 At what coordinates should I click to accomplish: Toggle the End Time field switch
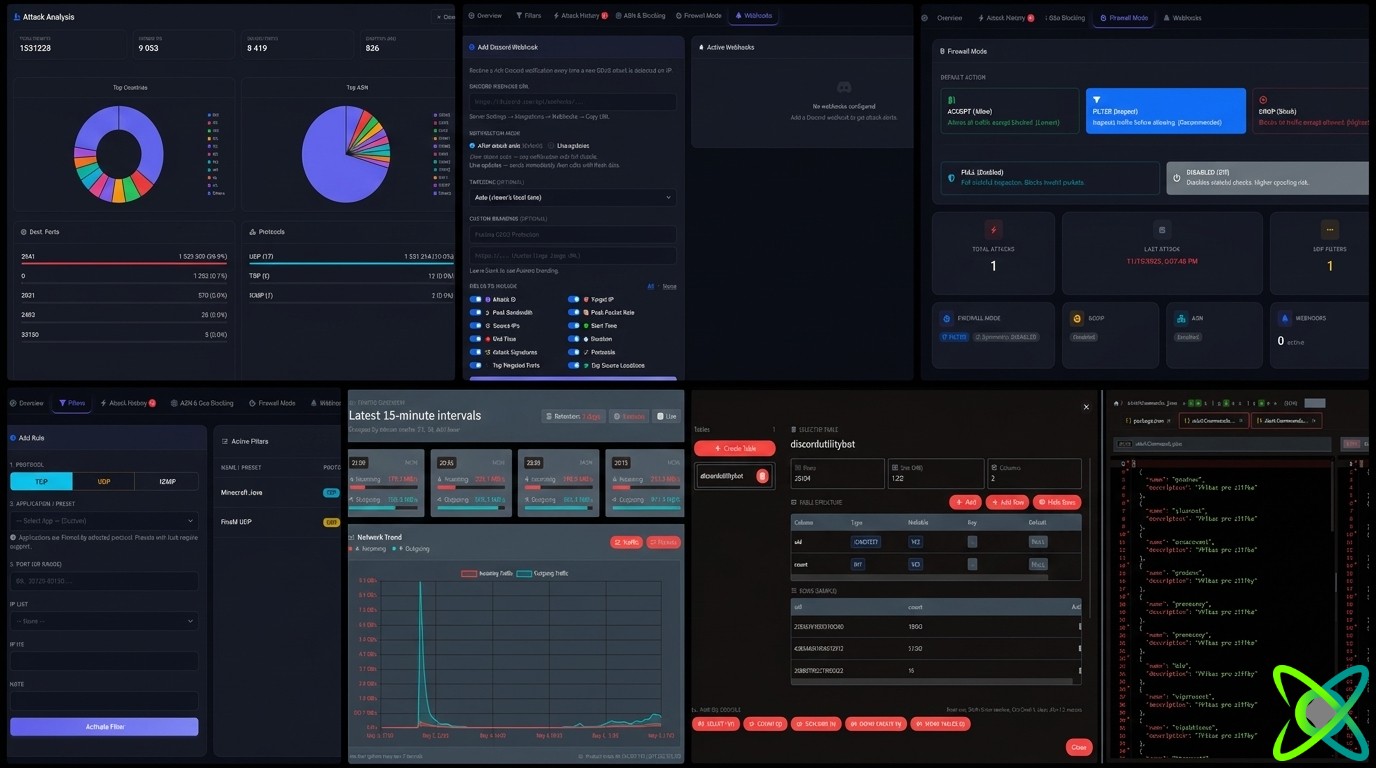tap(476, 339)
